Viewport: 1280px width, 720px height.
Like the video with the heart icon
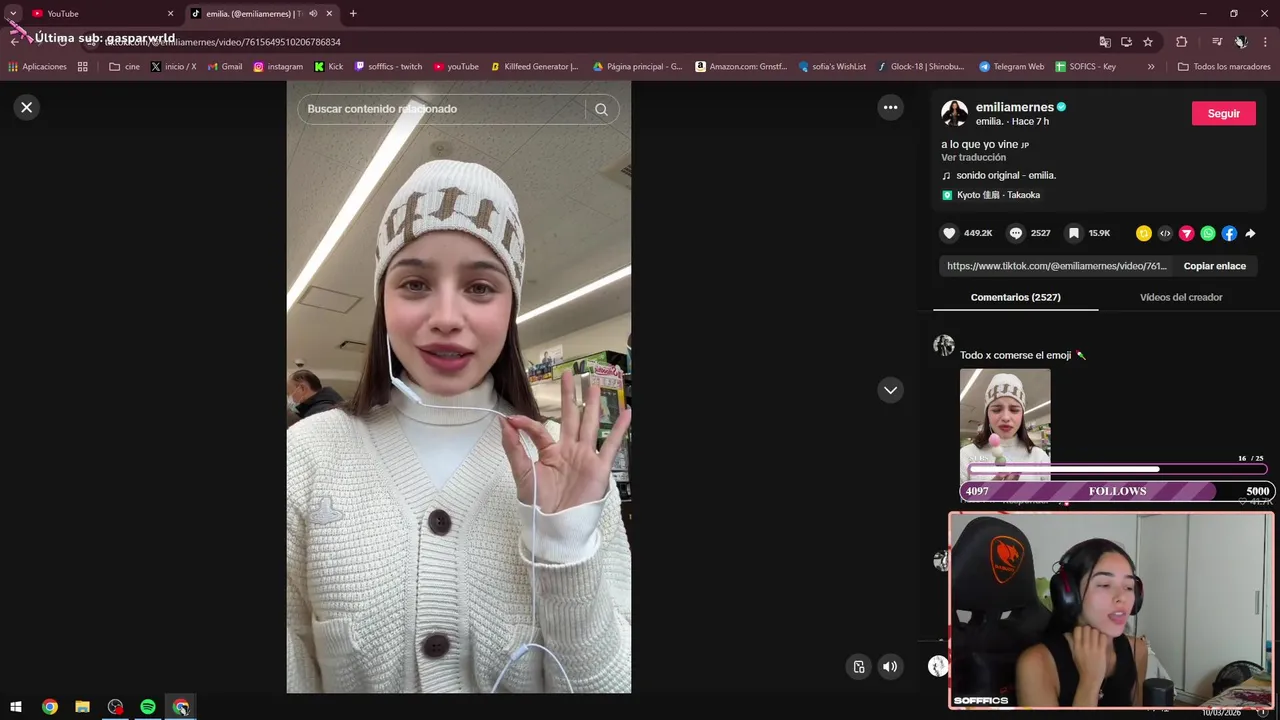click(x=949, y=233)
